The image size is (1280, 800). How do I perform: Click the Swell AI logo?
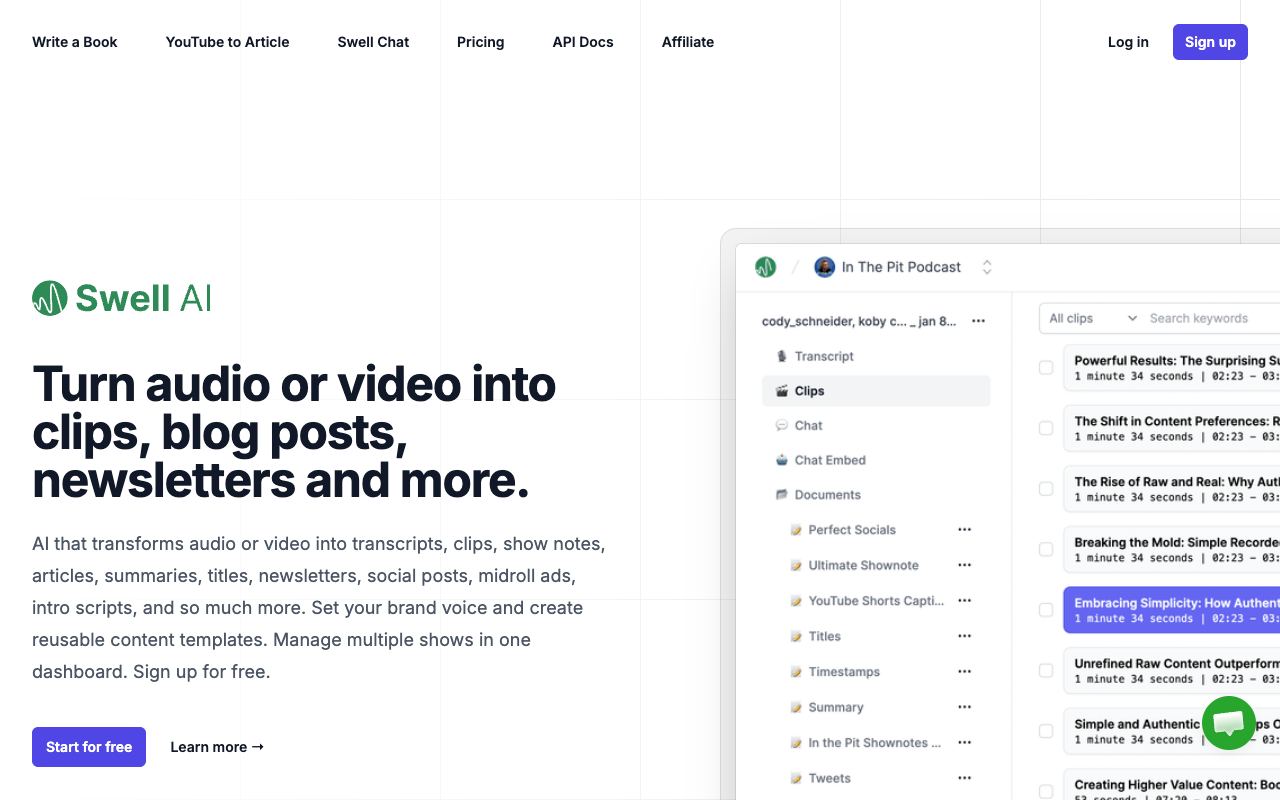click(122, 298)
